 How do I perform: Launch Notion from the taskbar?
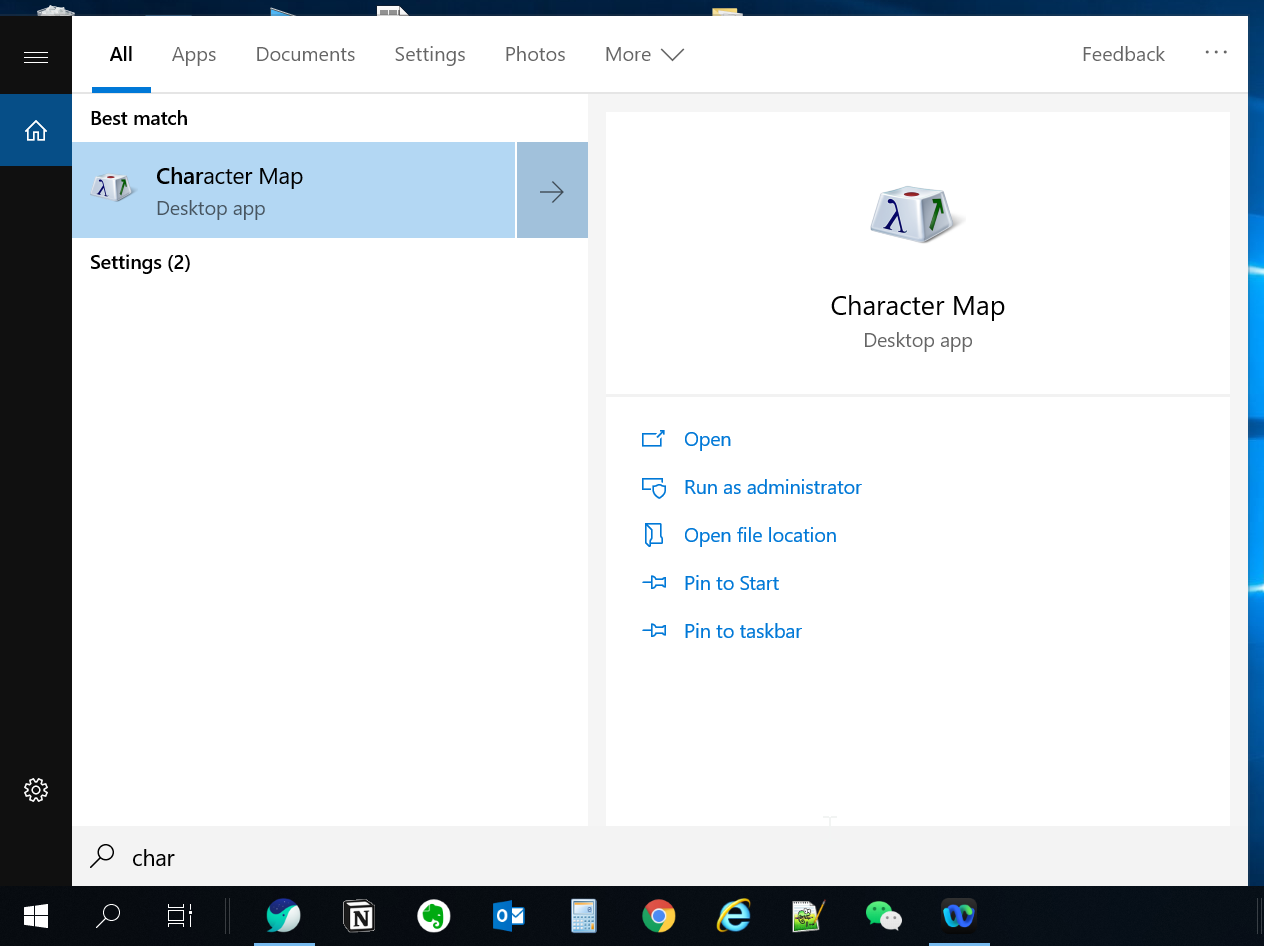pyautogui.click(x=359, y=916)
